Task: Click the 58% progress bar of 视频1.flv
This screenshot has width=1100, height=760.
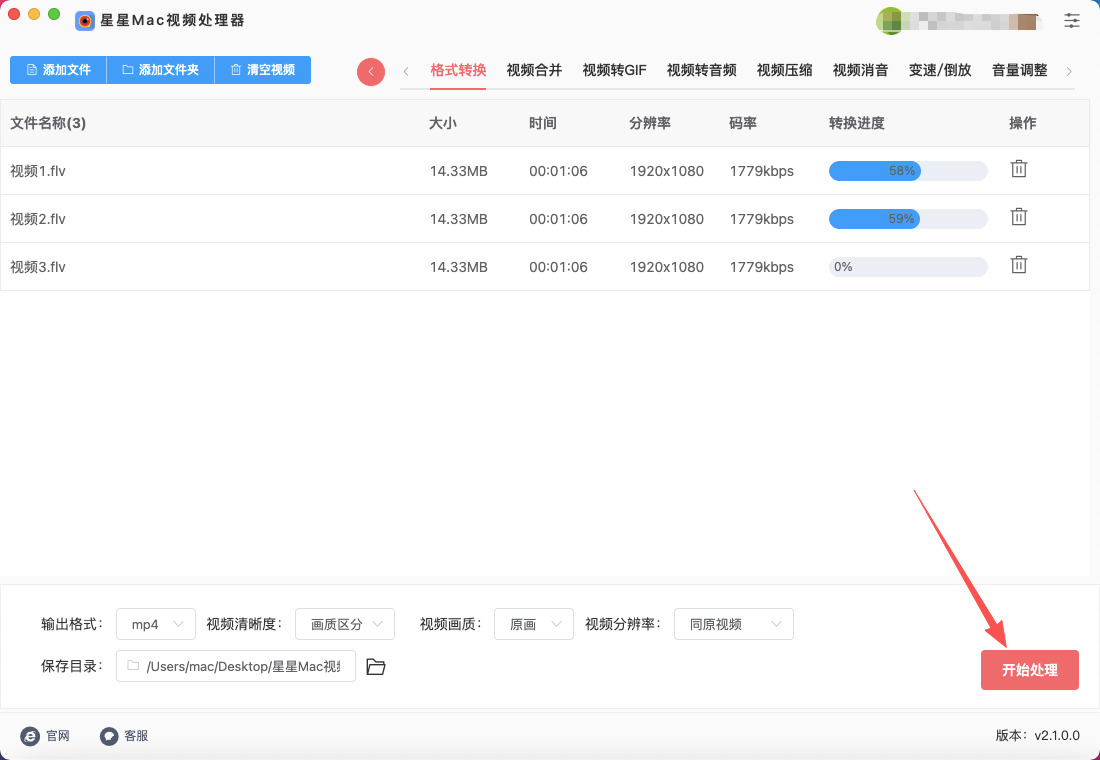Action: 907,171
